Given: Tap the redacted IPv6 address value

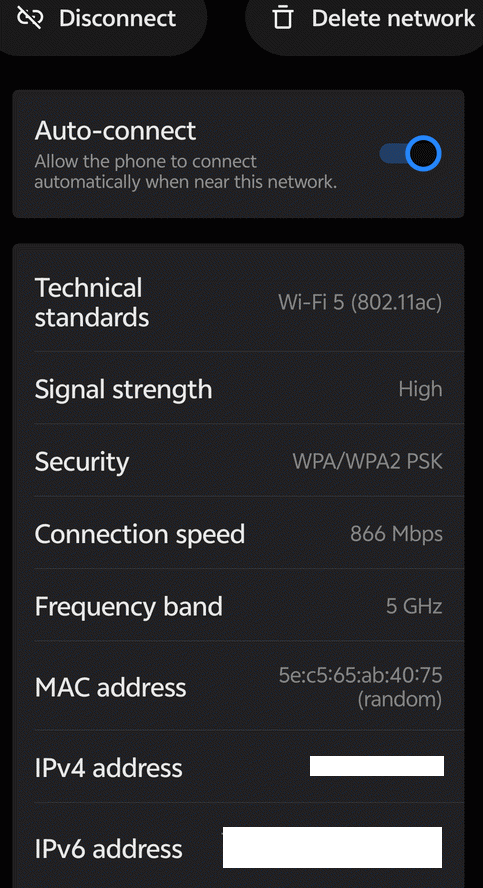Looking at the screenshot, I should [332, 847].
